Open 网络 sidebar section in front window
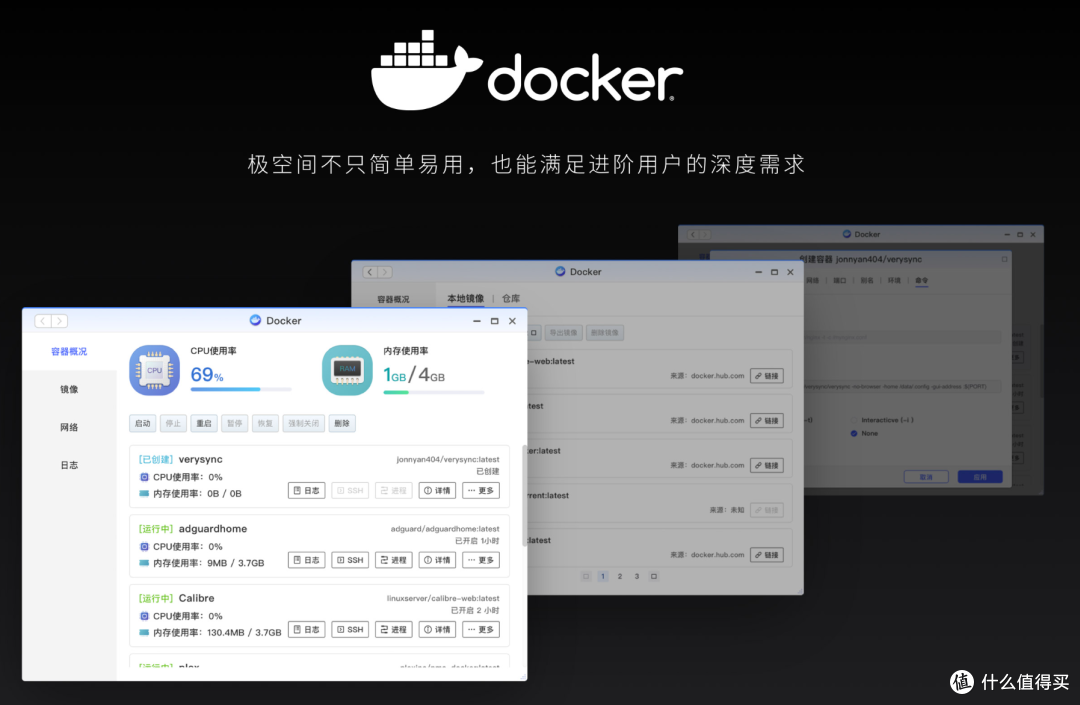Screen dimensions: 1080x705 pyautogui.click(x=69, y=428)
